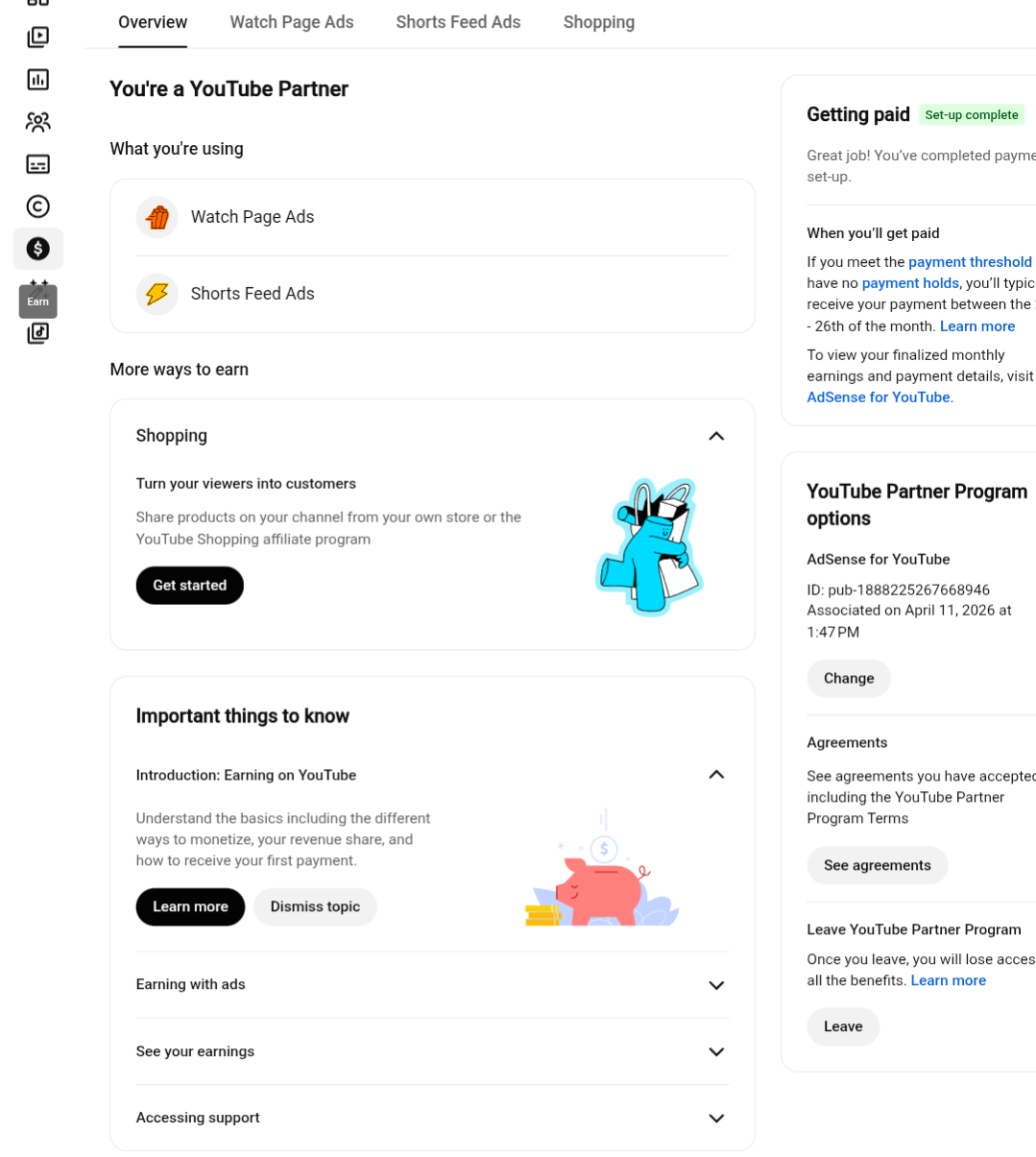Open the Subtitles icon in sidebar
This screenshot has height=1157, width=1036.
point(37,164)
